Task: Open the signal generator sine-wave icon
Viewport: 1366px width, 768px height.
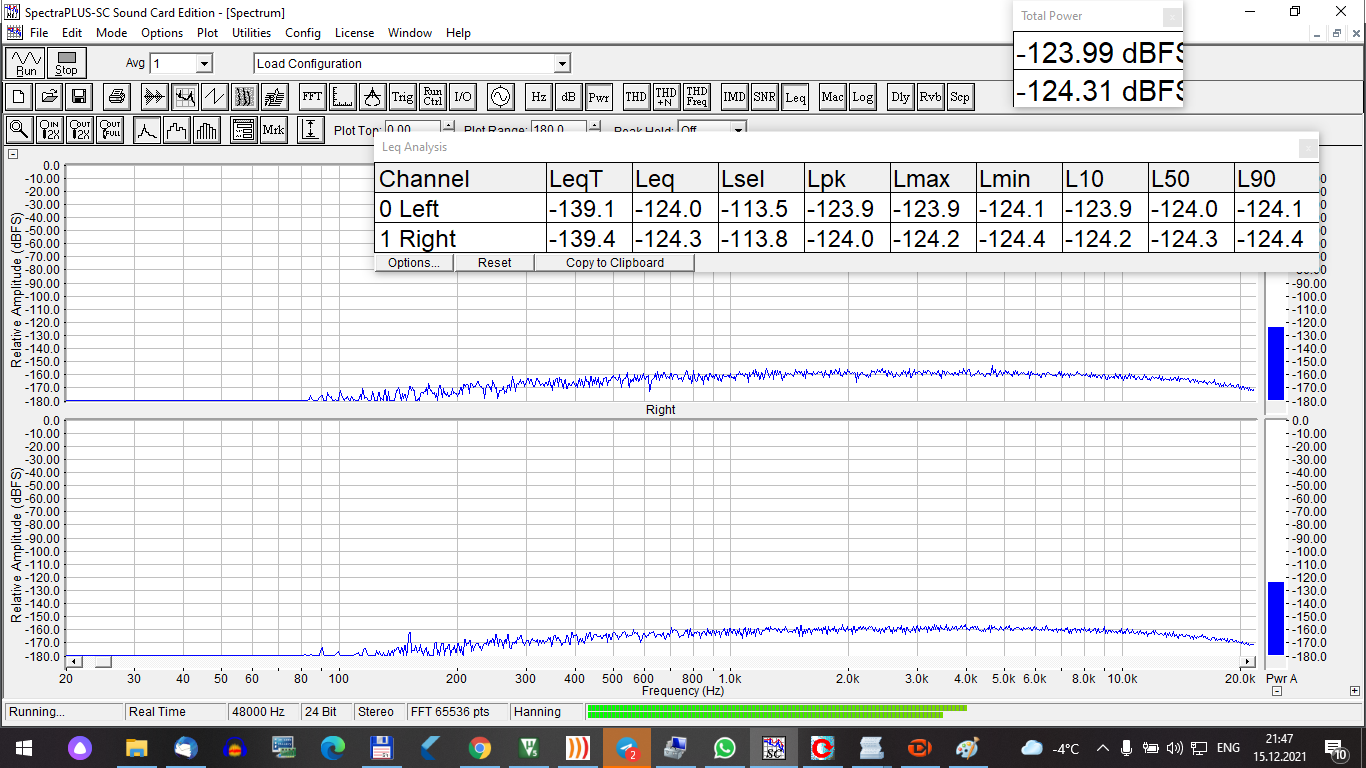Action: click(x=499, y=97)
